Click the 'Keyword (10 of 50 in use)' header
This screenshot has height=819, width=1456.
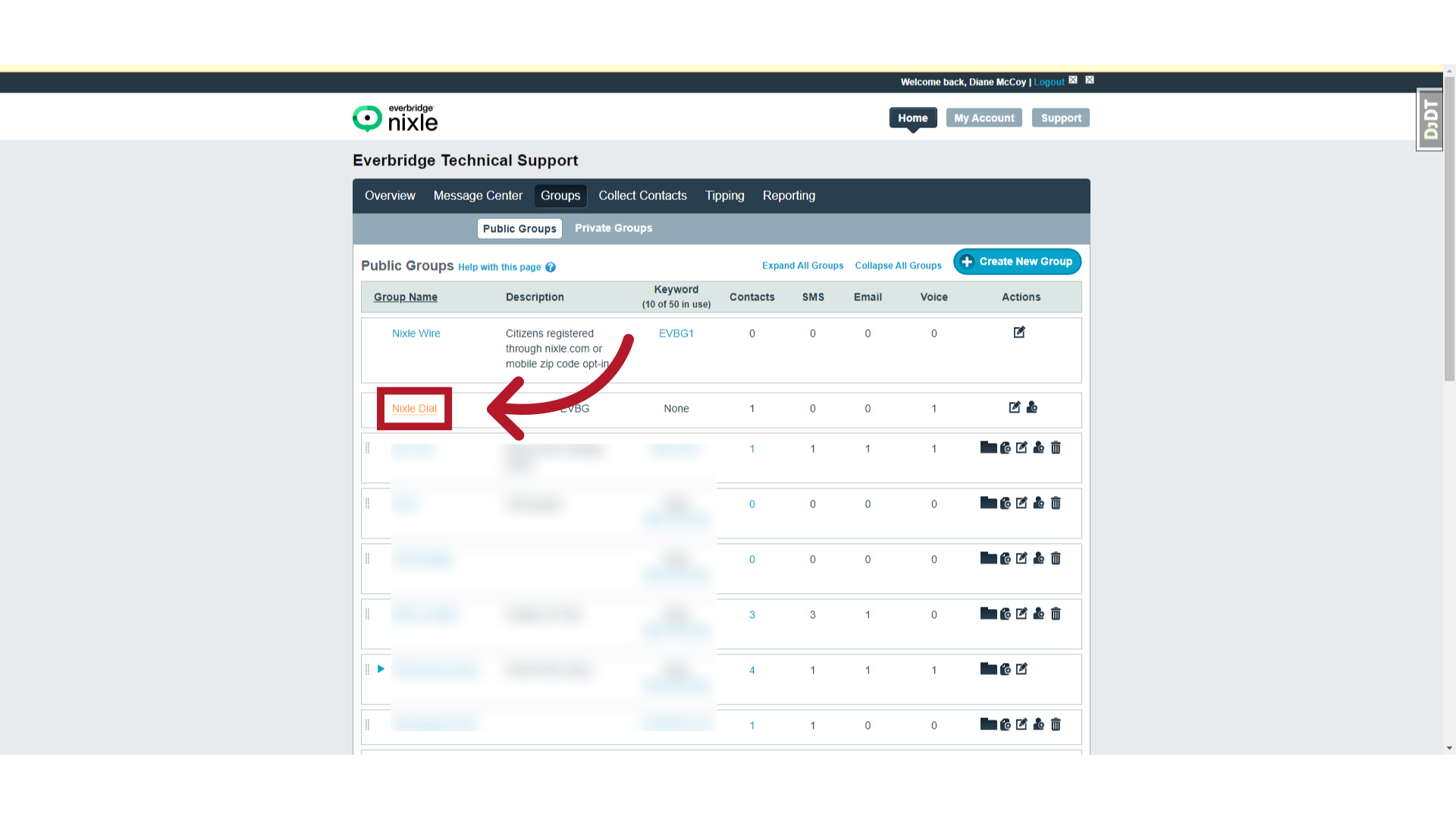point(676,297)
